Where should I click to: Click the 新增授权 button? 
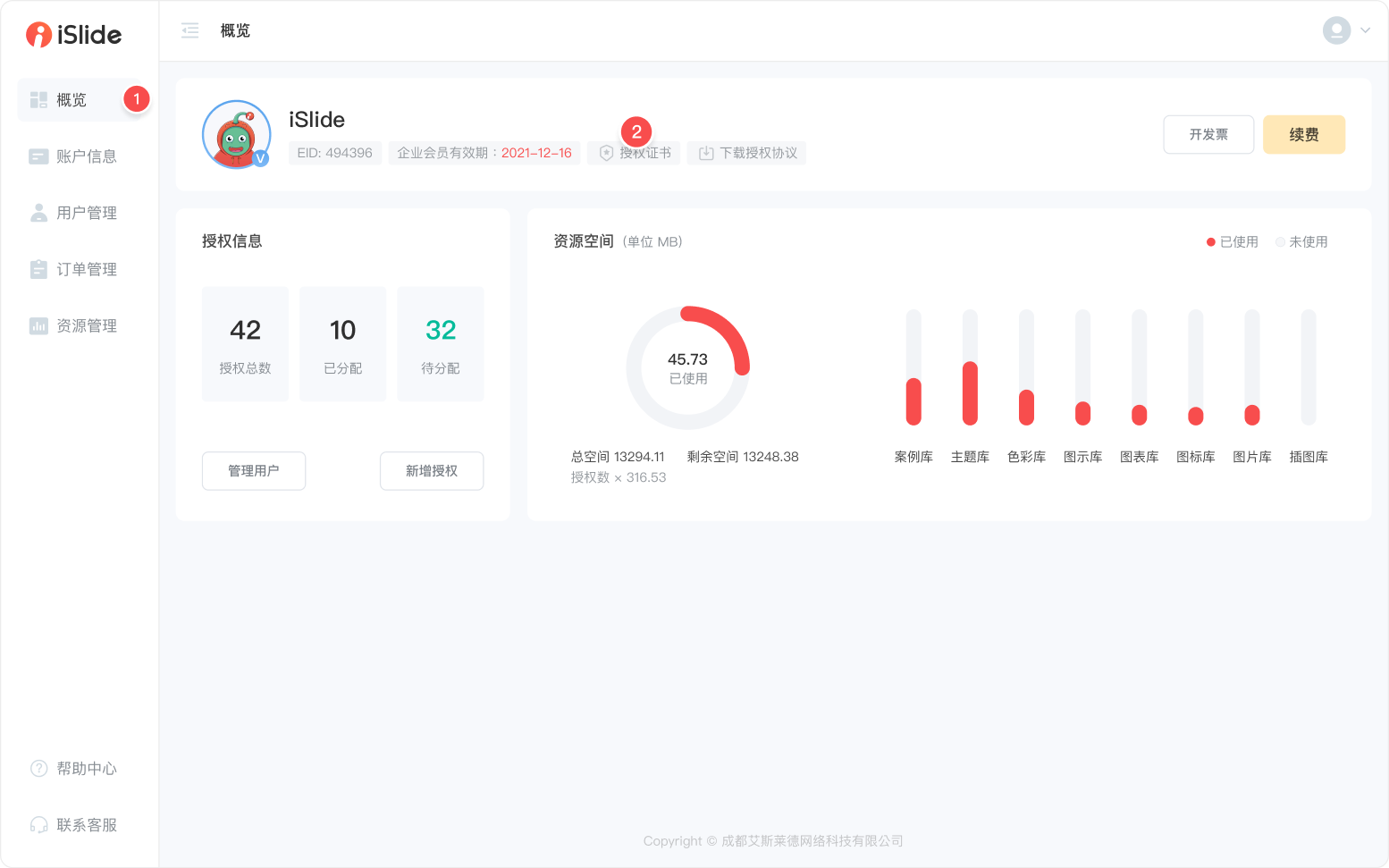[x=431, y=470]
